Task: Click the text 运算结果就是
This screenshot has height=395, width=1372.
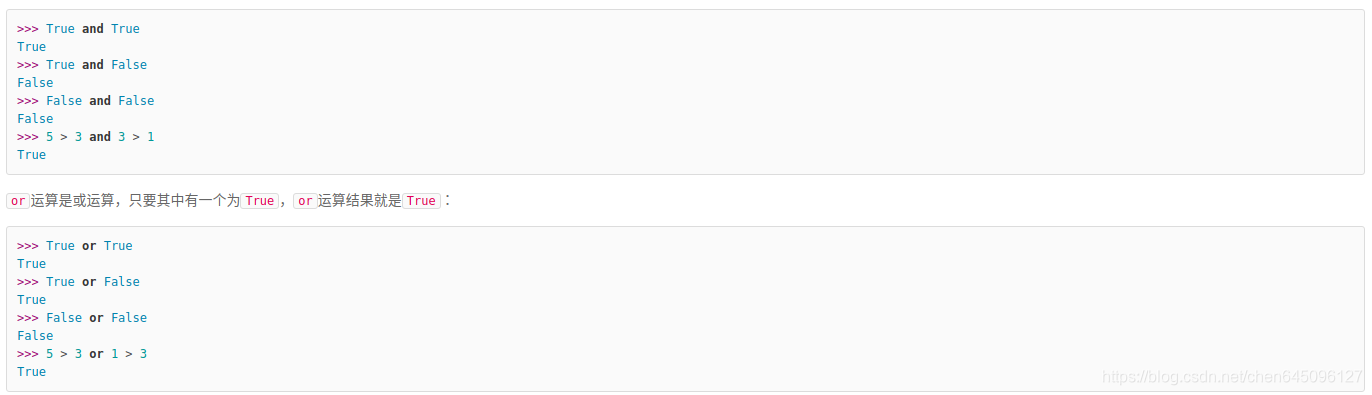Action: pyautogui.click(x=360, y=201)
